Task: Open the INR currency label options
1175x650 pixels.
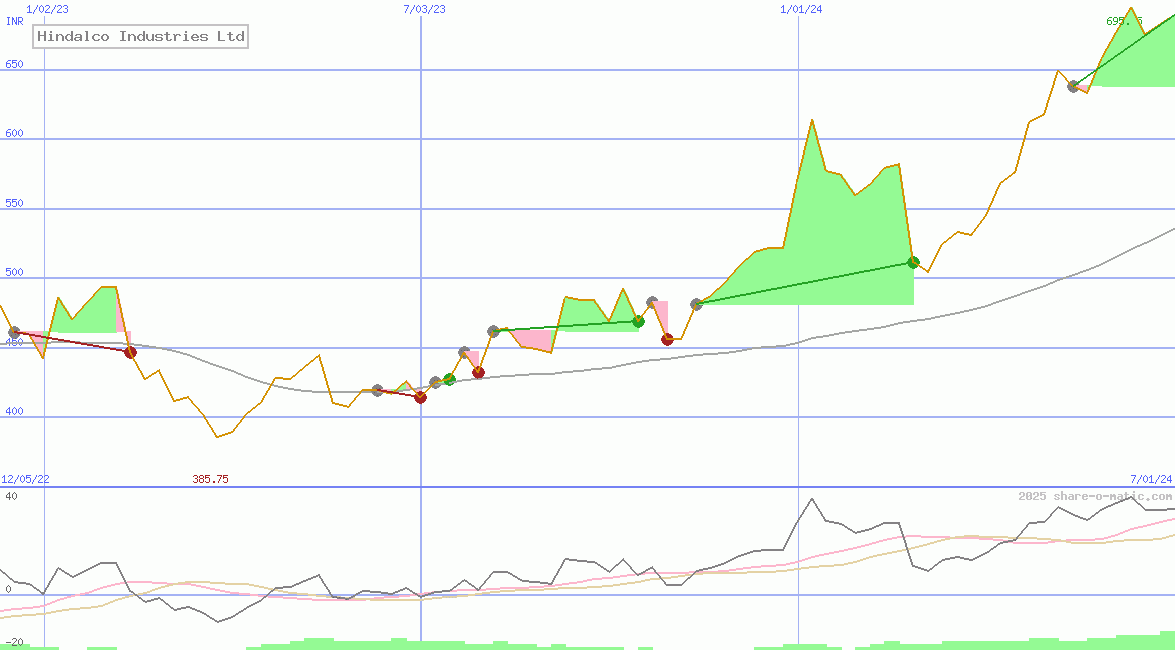Action: 14,21
